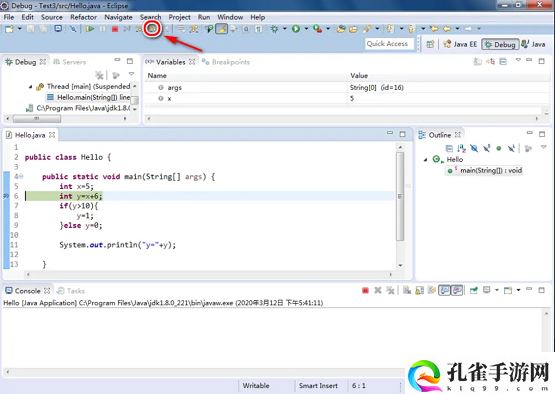
Task: Collapse the Hello class node in the Outline
Action: 426,160
